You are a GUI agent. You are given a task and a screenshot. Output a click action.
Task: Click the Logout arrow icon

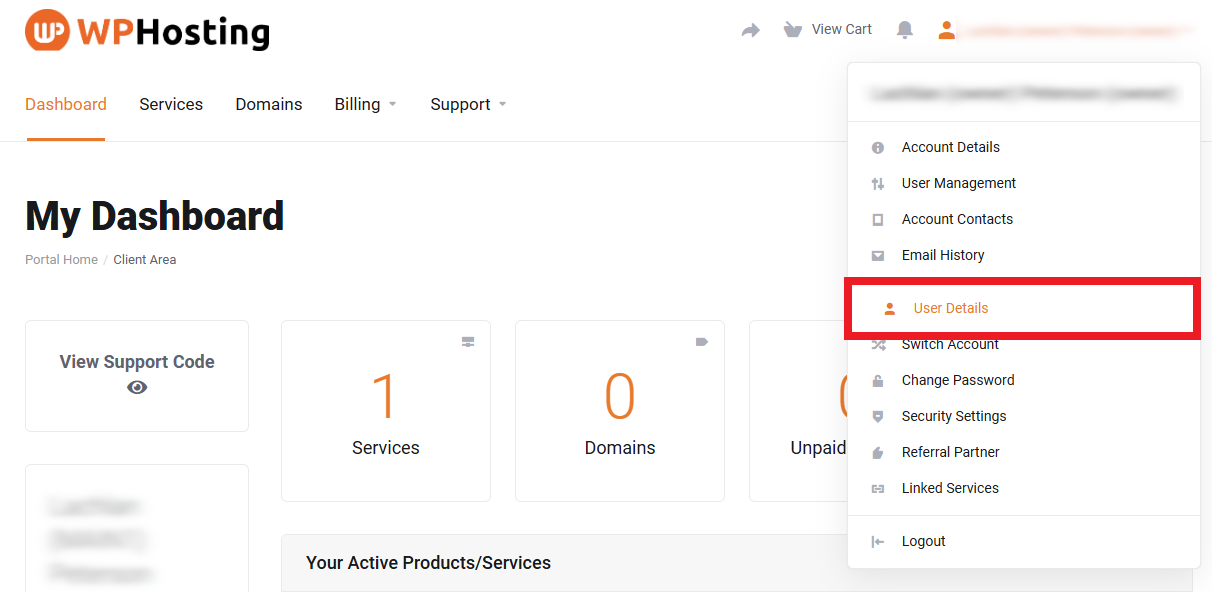click(878, 541)
